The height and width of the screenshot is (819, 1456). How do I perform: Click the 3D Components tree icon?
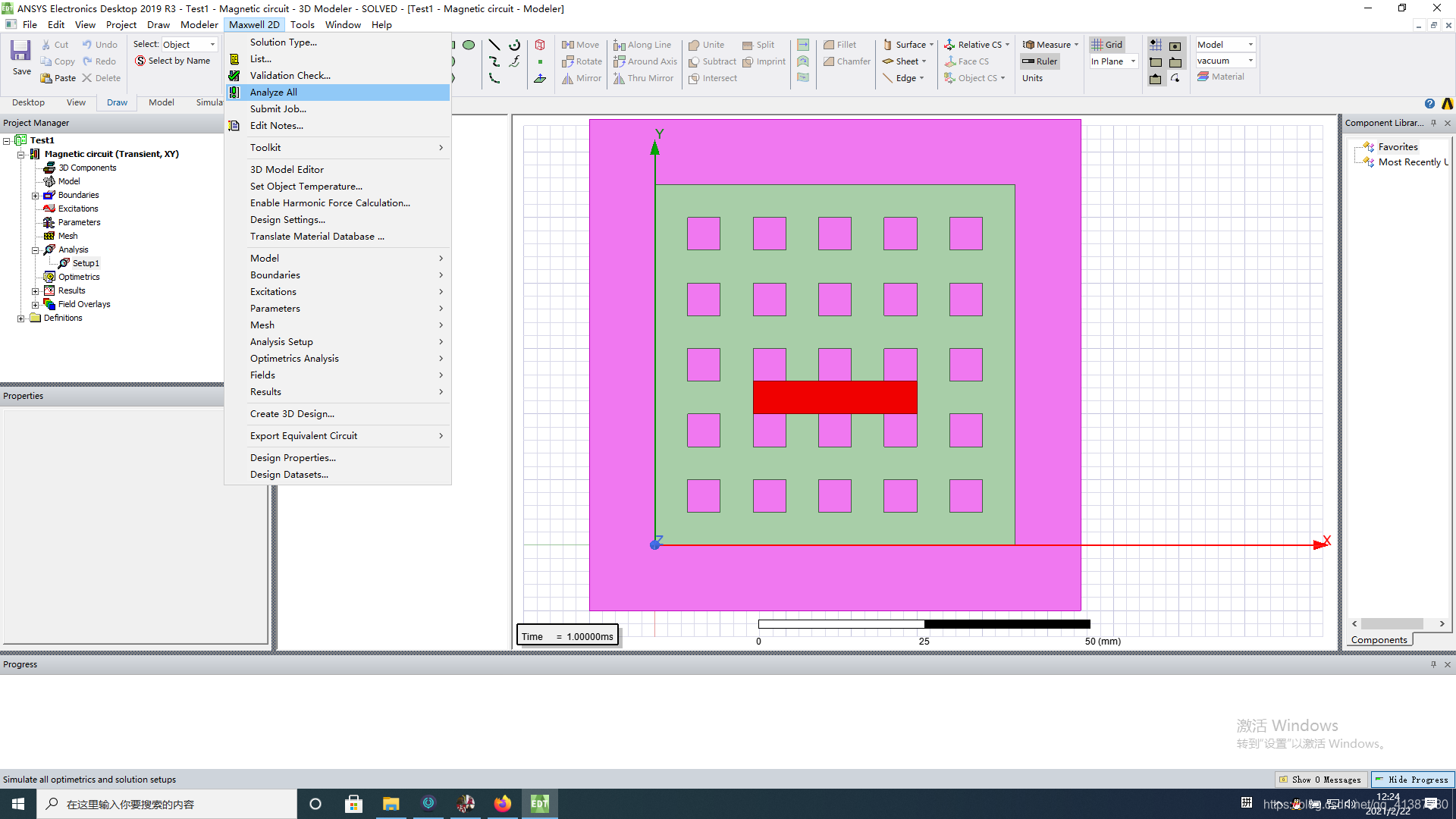click(49, 168)
